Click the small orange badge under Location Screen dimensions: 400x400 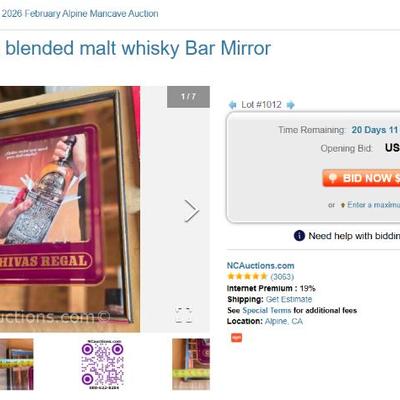[237, 338]
